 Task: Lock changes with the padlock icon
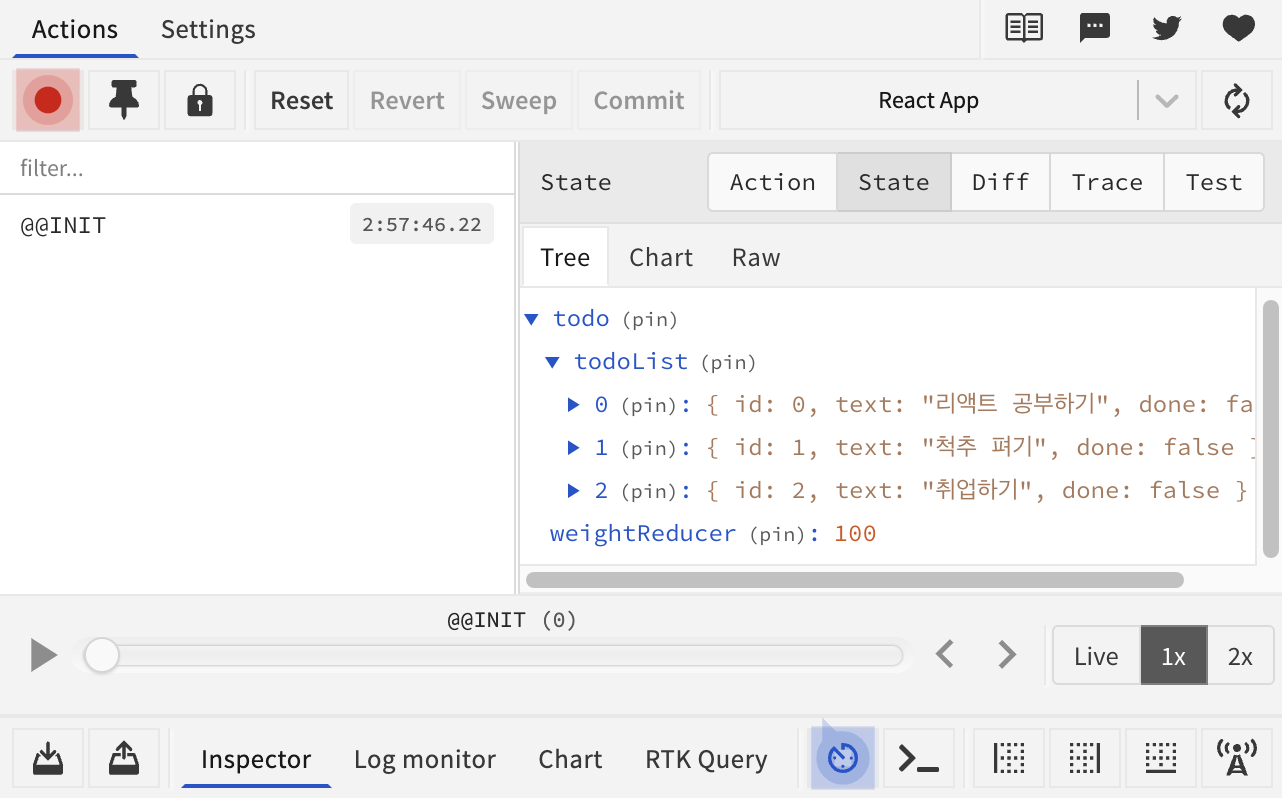[200, 100]
